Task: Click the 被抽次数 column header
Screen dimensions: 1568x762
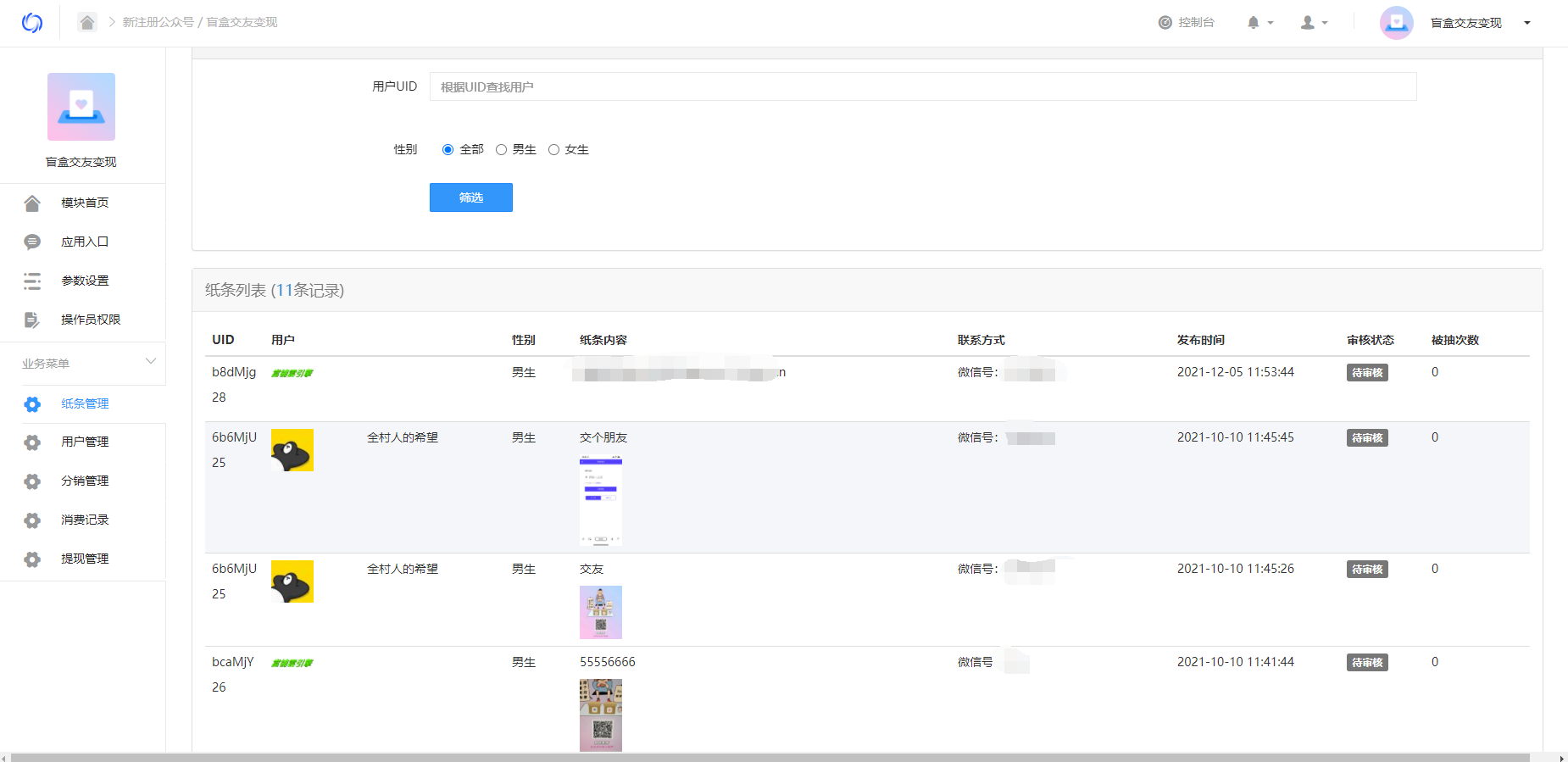Action: click(1455, 340)
